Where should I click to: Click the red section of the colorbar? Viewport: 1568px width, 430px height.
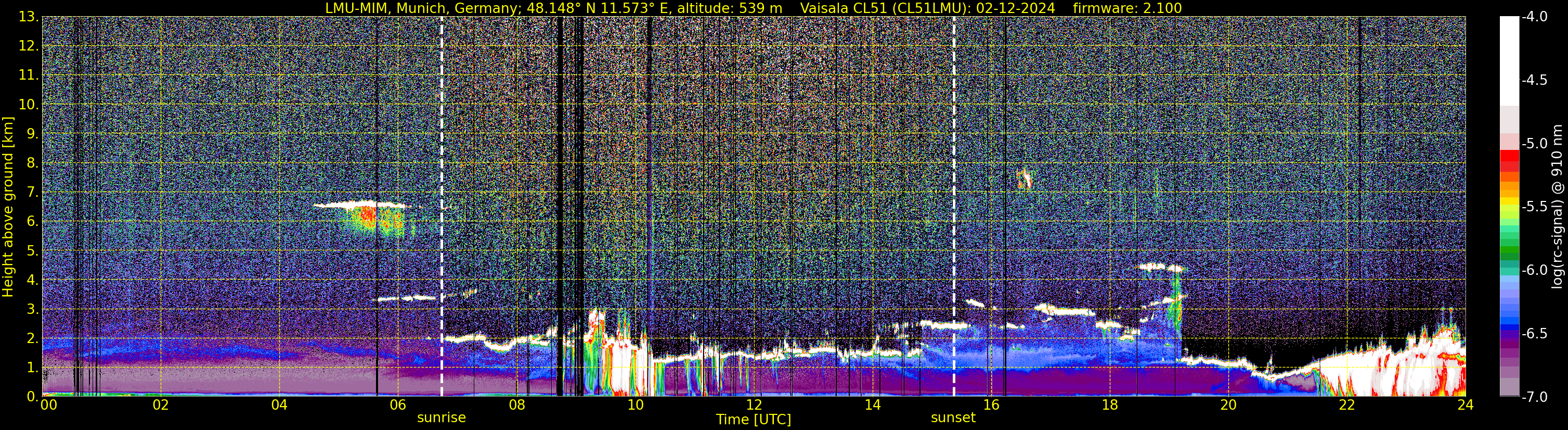1510,160
